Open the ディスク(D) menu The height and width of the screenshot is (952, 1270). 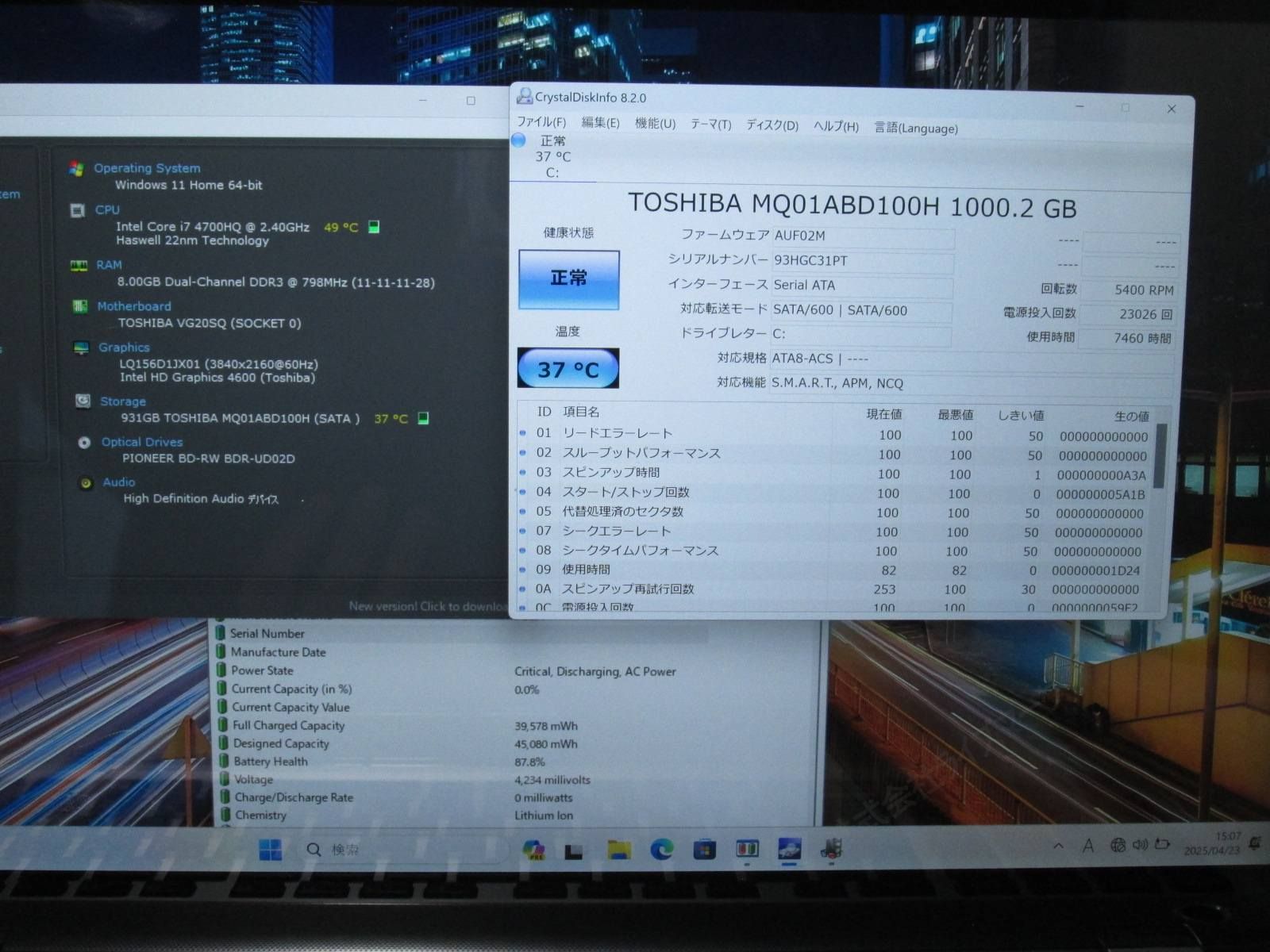tap(772, 125)
